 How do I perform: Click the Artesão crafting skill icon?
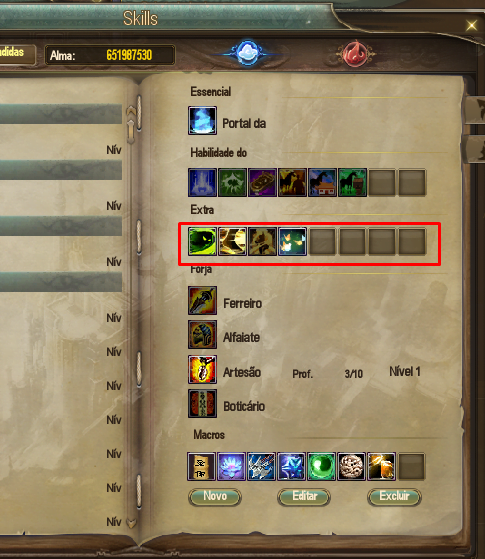pos(202,369)
